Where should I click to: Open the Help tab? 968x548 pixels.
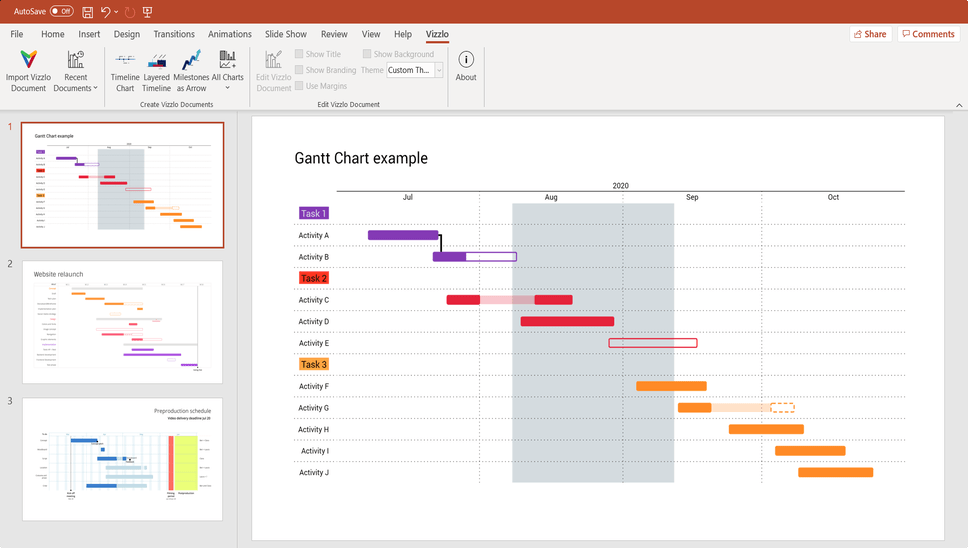[x=403, y=34]
